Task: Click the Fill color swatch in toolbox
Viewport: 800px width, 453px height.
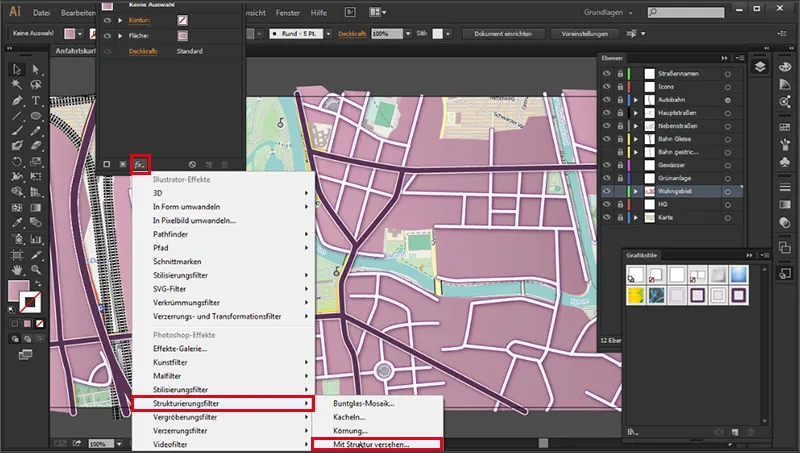Action: (19, 291)
